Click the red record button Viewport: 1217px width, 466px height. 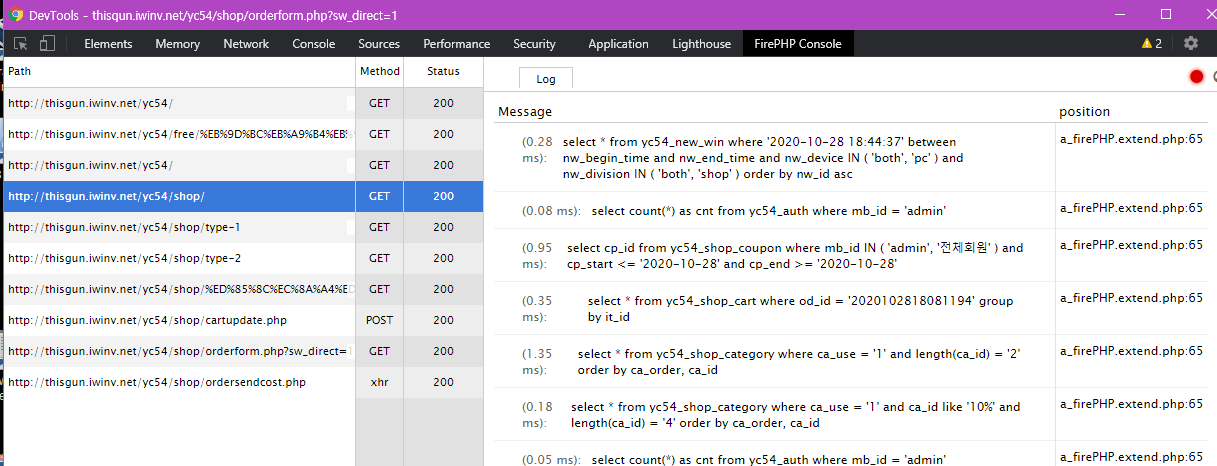1196,77
